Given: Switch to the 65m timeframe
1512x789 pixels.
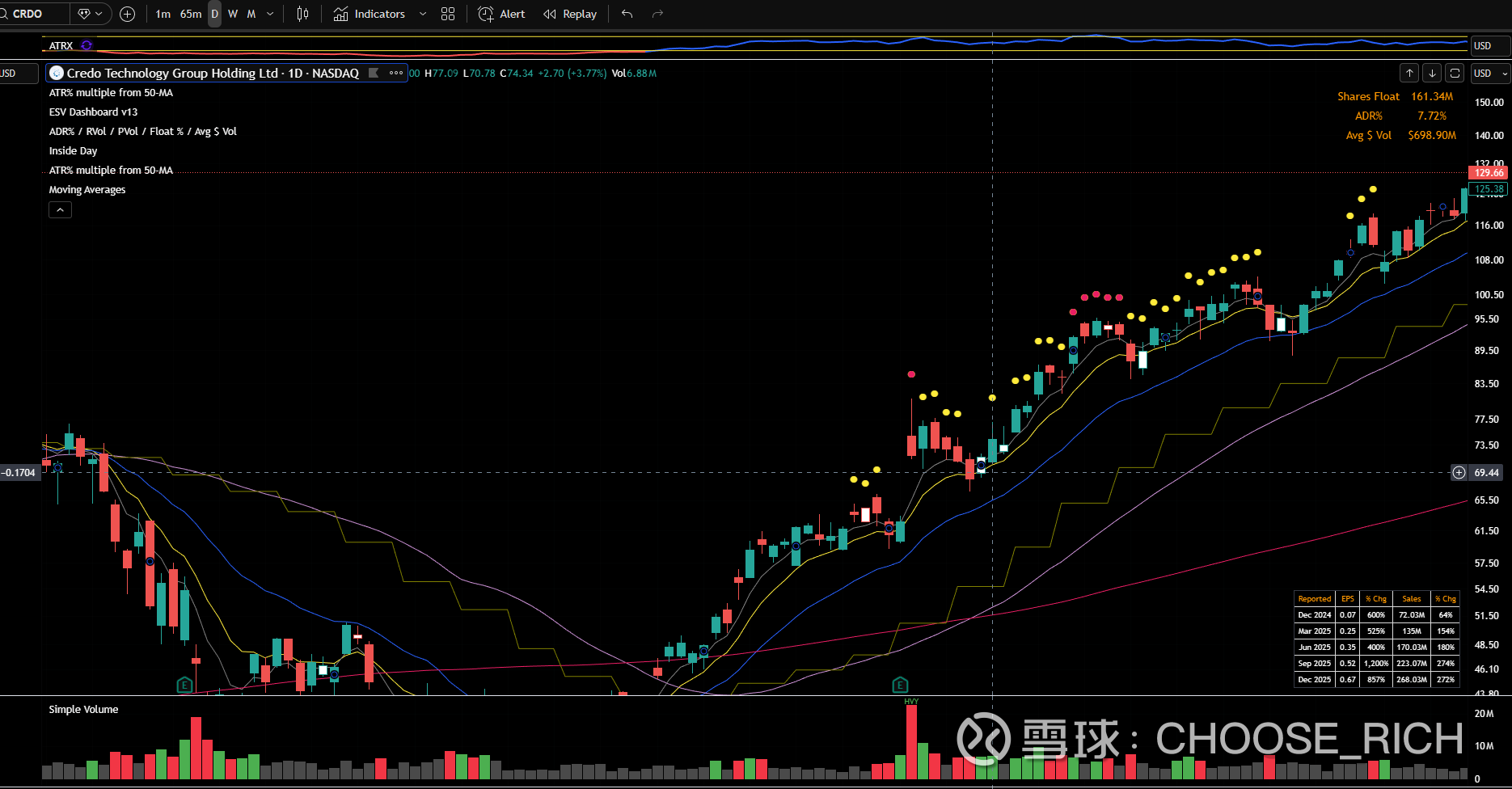Looking at the screenshot, I should [x=191, y=14].
